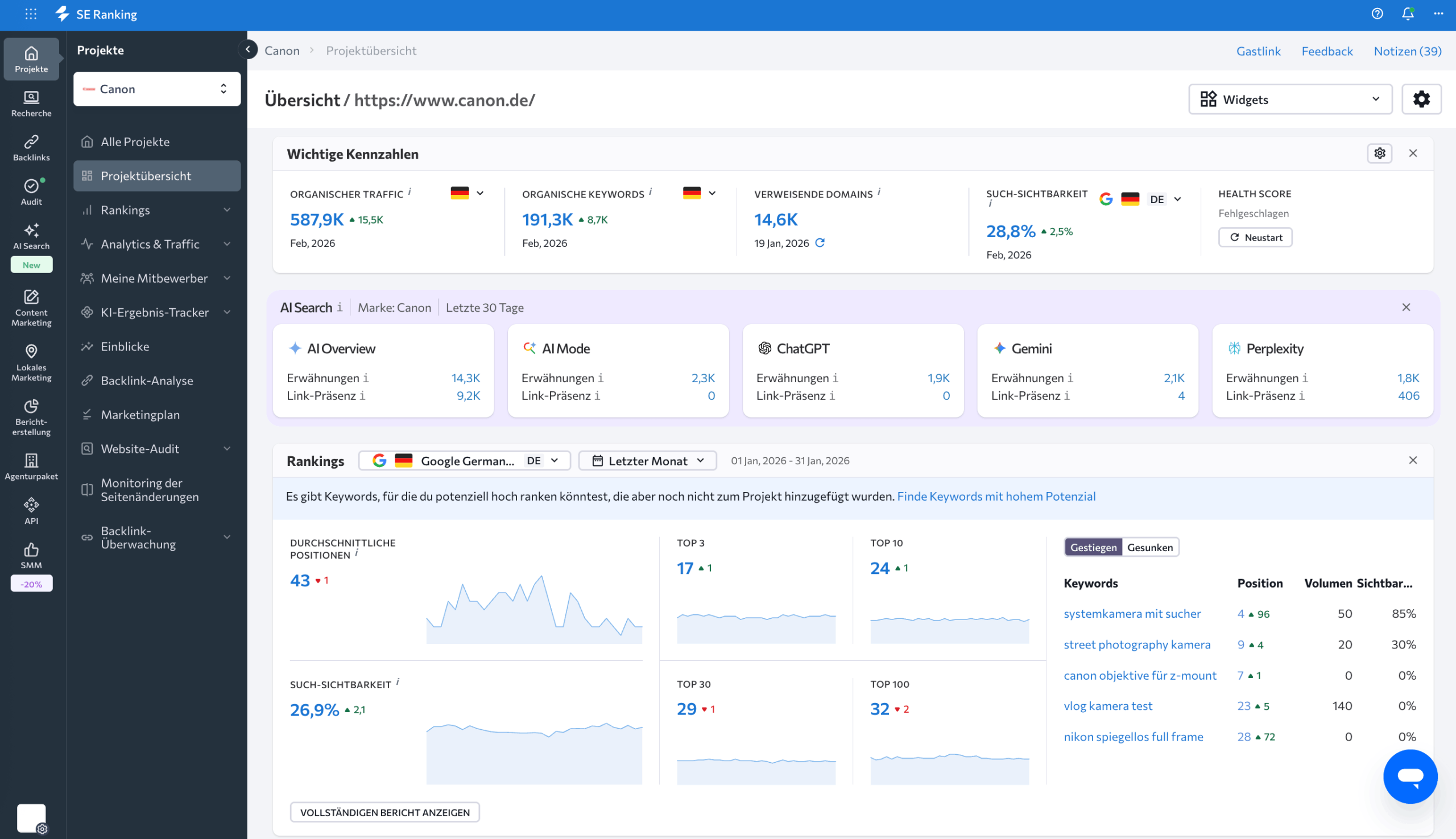Open the Recherche section in sidebar
The image size is (1456, 839).
tap(31, 102)
